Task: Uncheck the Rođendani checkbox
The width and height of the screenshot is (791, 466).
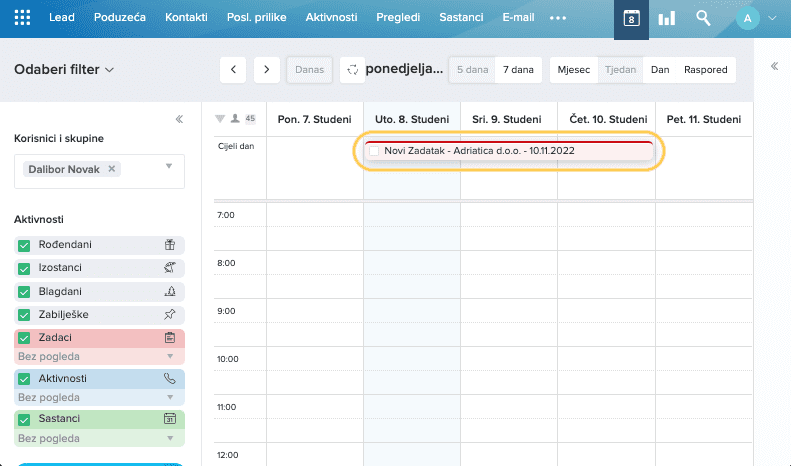Action: click(24, 245)
